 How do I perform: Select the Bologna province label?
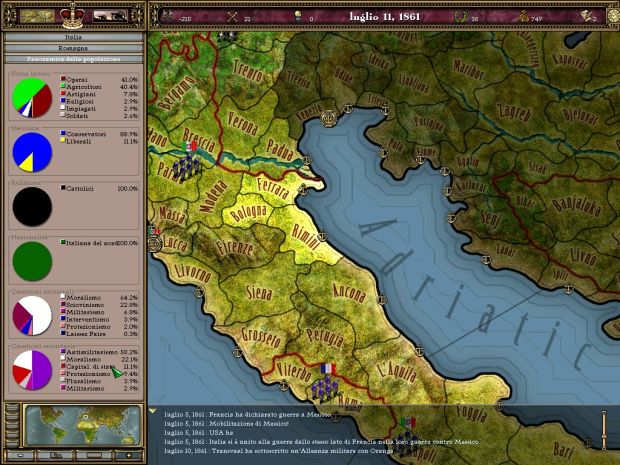coord(249,214)
